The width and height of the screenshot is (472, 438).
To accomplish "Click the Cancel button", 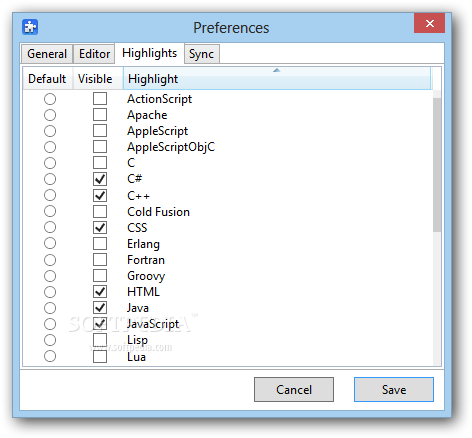I will point(294,389).
